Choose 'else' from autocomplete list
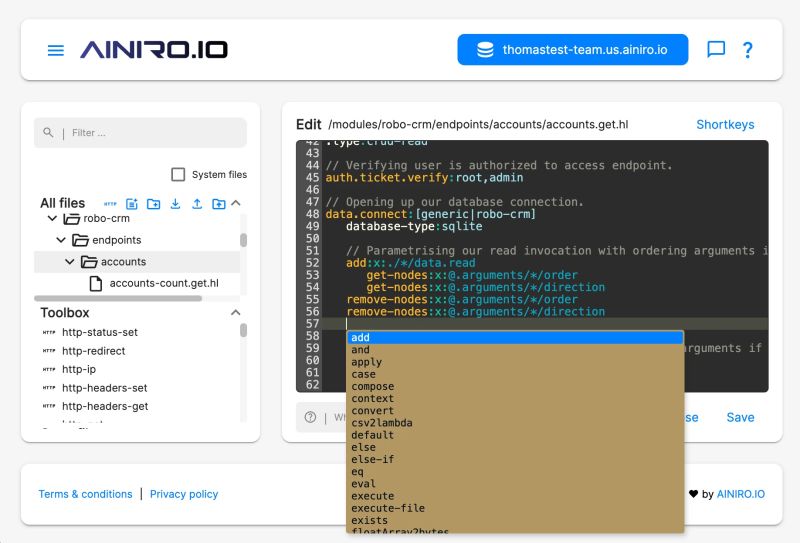The image size is (800, 543). point(515,447)
